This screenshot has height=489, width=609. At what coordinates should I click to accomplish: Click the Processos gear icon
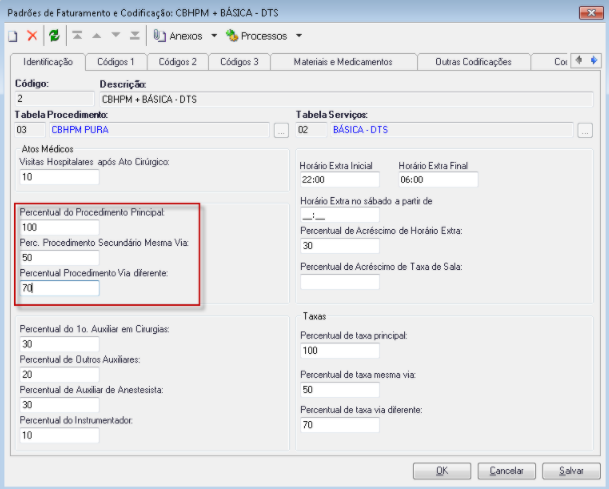[232, 36]
